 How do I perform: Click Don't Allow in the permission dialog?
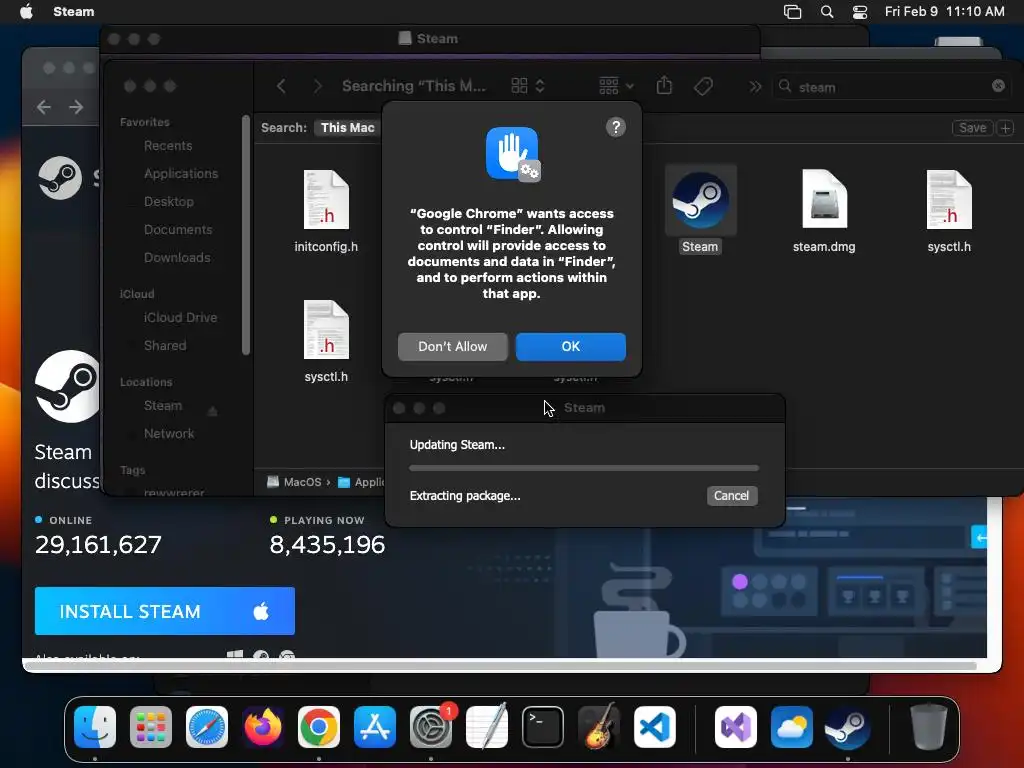click(452, 346)
